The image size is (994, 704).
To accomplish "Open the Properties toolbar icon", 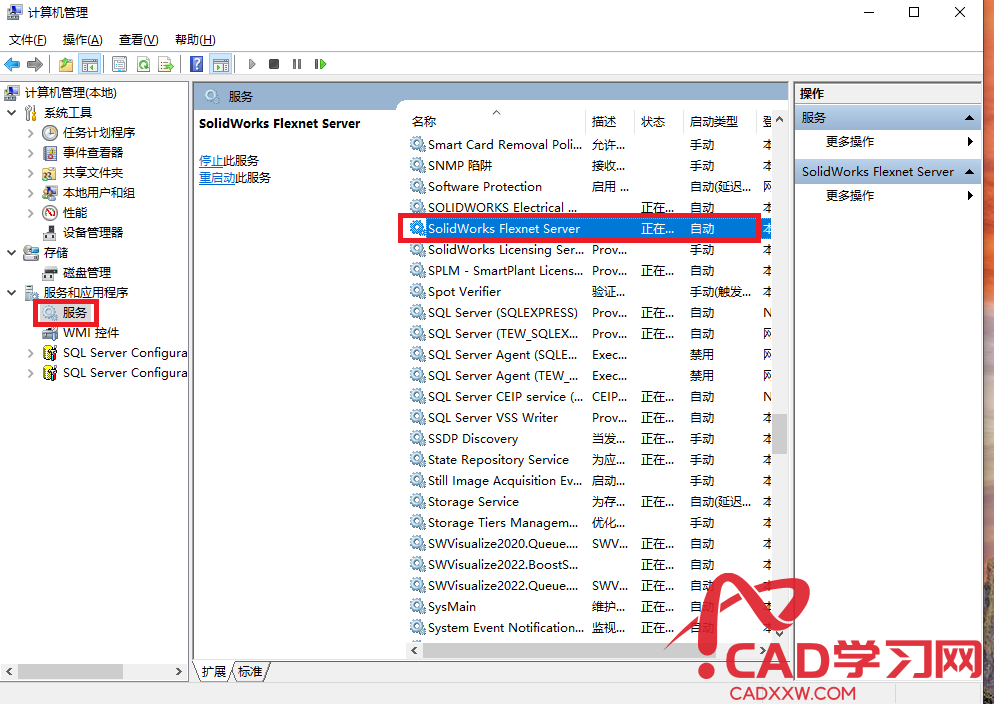I will pyautogui.click(x=119, y=64).
